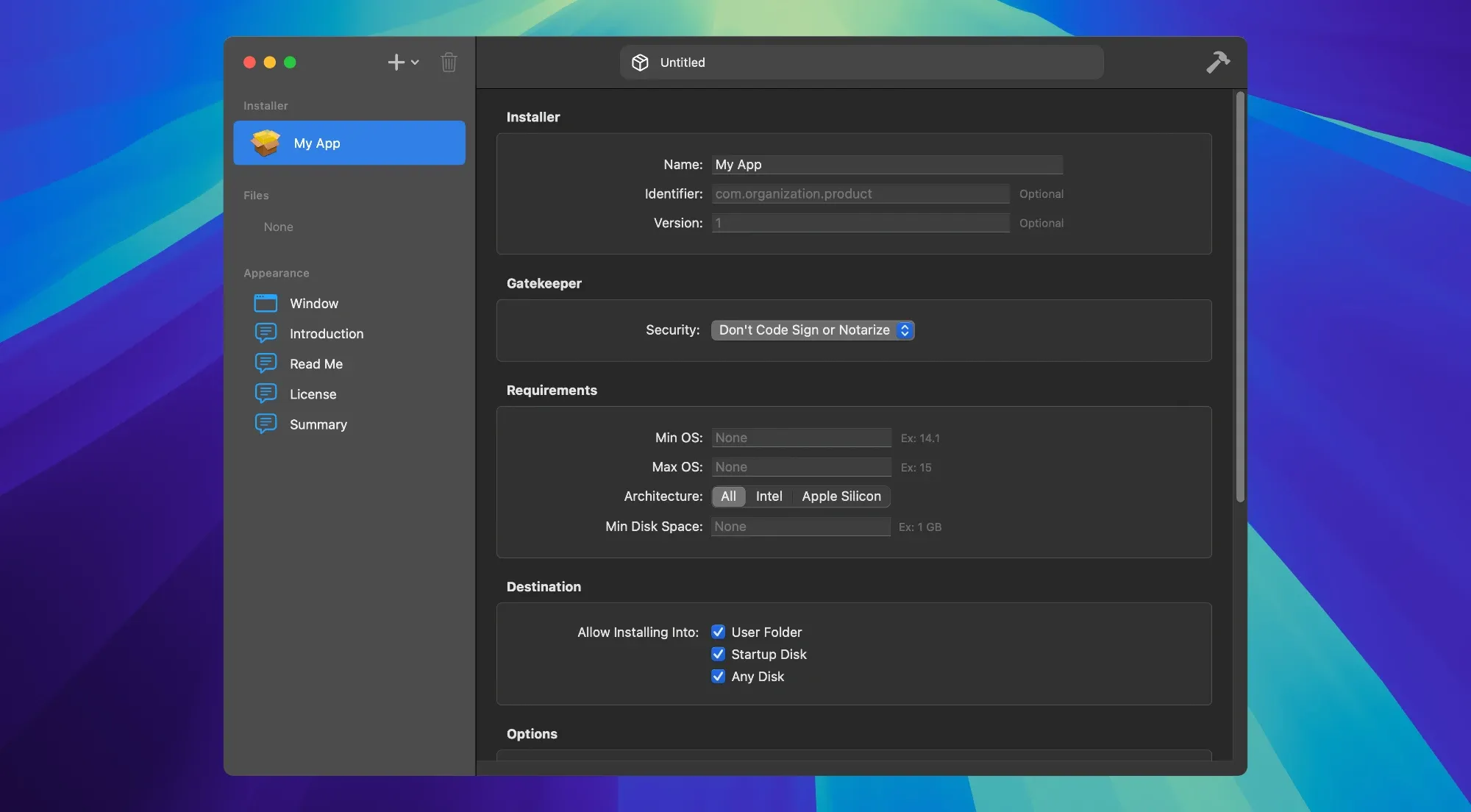Screen dimensions: 1471x812
Task: Uncheck the User Folder destination
Action: pyautogui.click(x=718, y=631)
